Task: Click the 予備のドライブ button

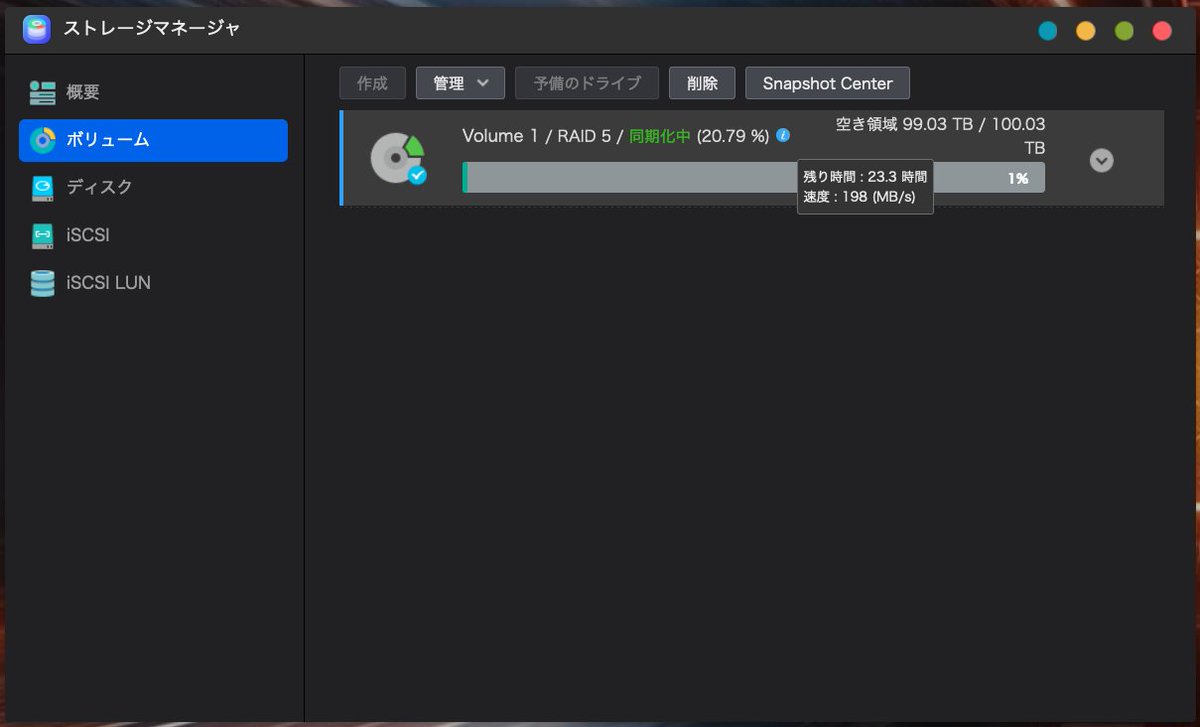Action: coord(587,83)
